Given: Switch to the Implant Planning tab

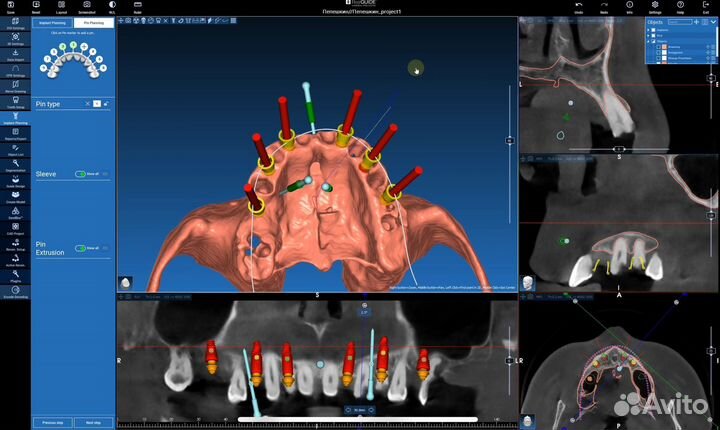Looking at the screenshot, I should pyautogui.click(x=53, y=21).
